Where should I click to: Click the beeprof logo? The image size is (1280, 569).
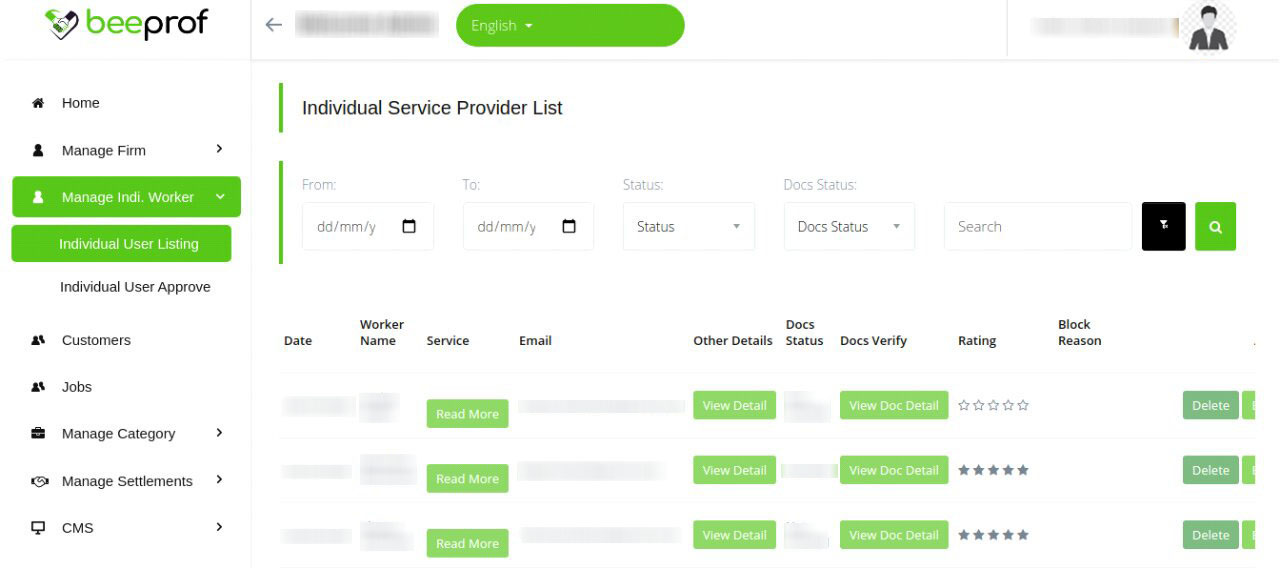tap(126, 25)
